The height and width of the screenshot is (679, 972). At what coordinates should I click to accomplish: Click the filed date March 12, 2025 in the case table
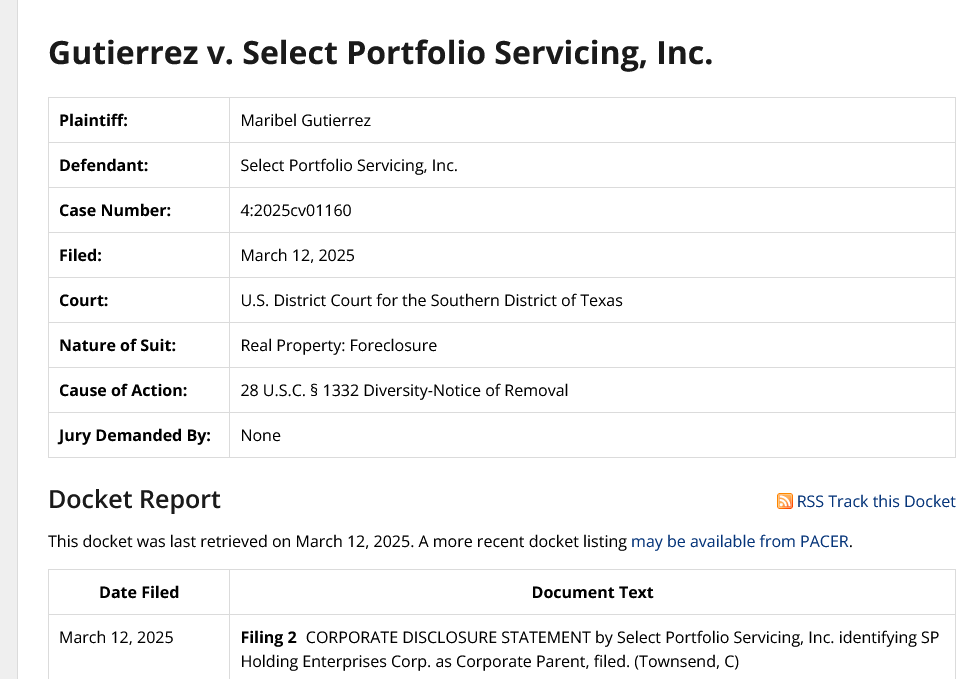298,255
